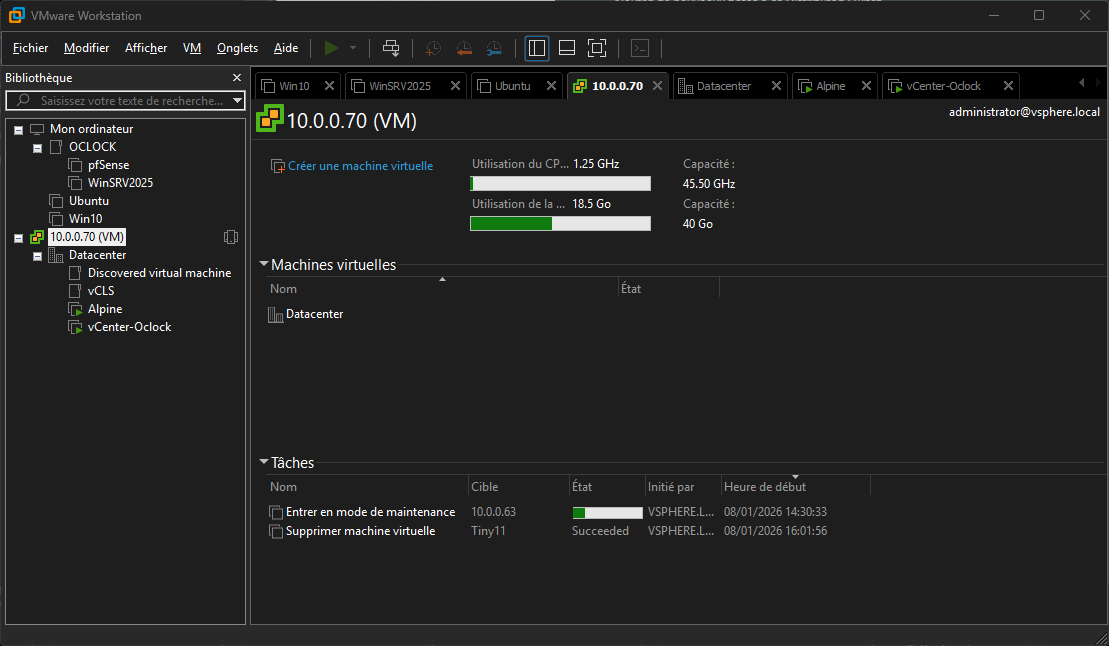Toggle full screen mode in the toolbar

pos(597,48)
